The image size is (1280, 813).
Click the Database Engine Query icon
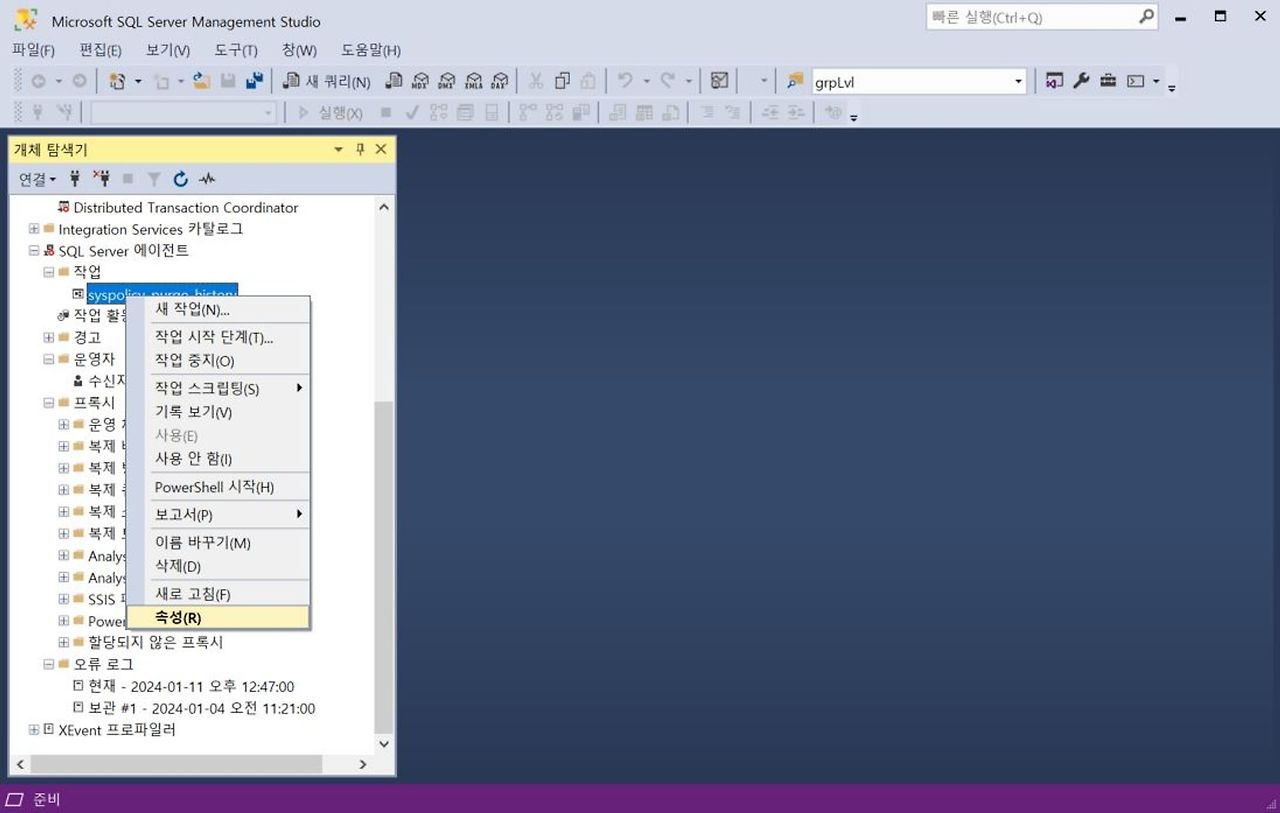(x=394, y=81)
